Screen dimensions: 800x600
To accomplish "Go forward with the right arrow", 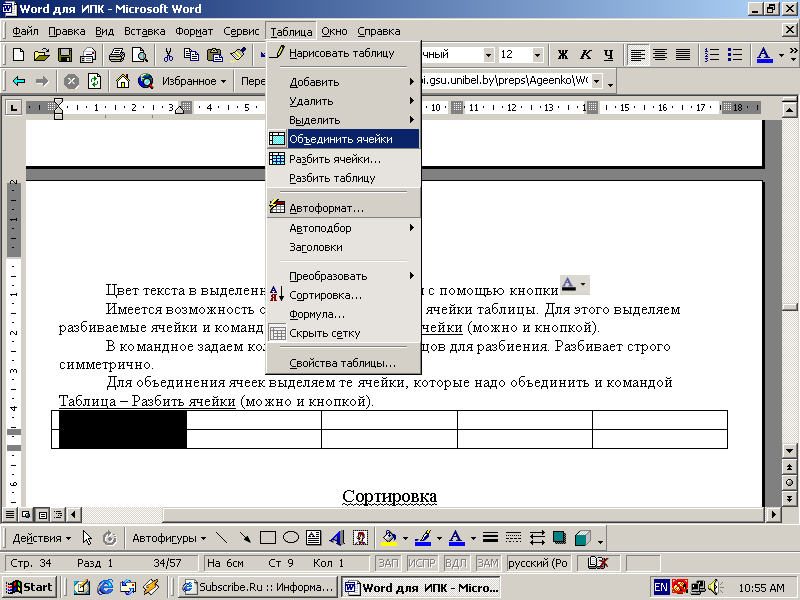I will point(42,81).
